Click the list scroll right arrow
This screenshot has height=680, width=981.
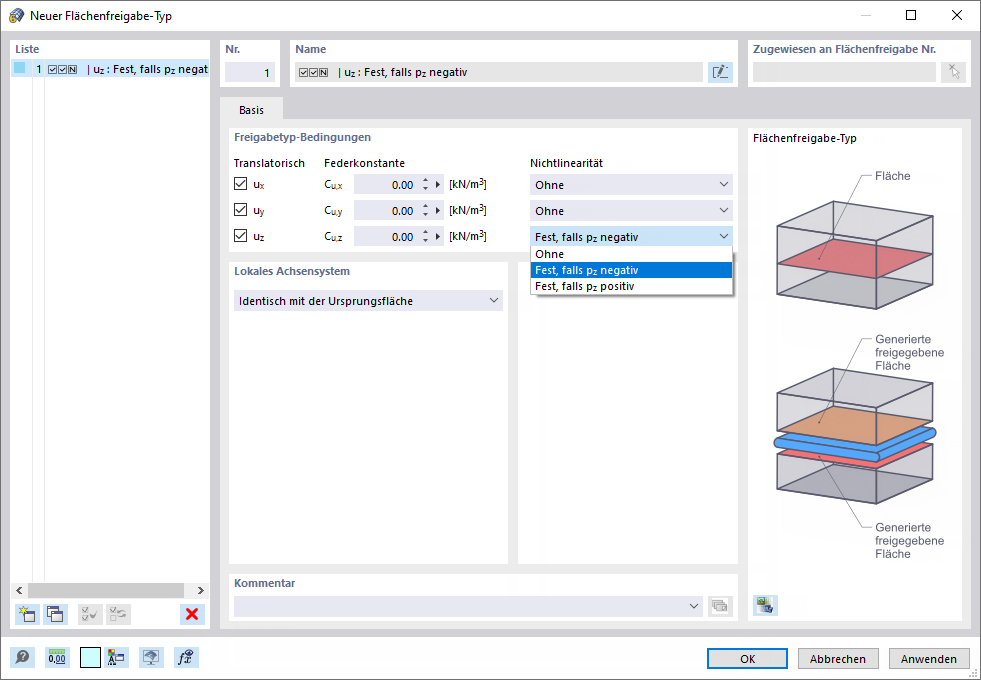(x=200, y=590)
